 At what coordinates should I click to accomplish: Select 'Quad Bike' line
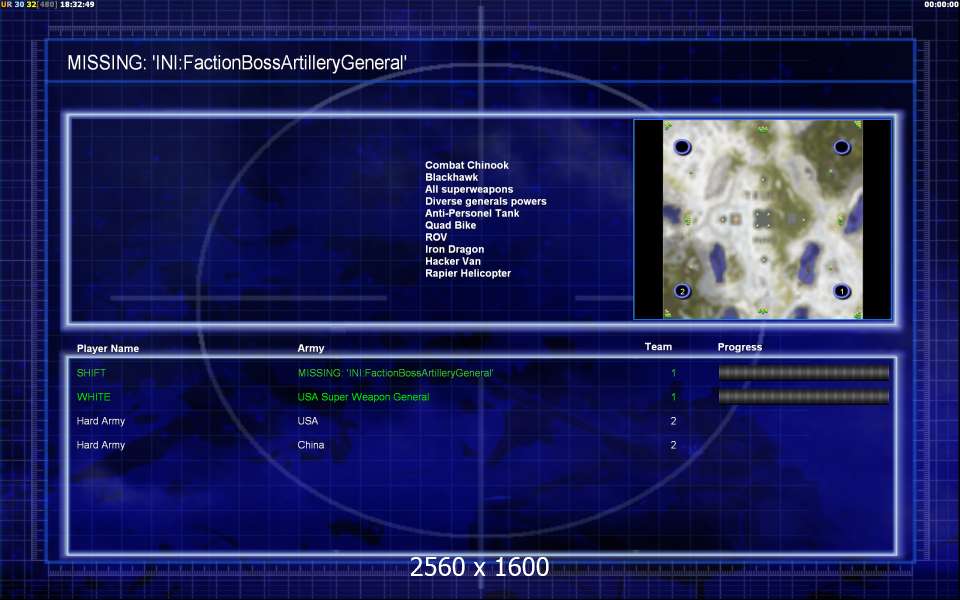click(450, 225)
